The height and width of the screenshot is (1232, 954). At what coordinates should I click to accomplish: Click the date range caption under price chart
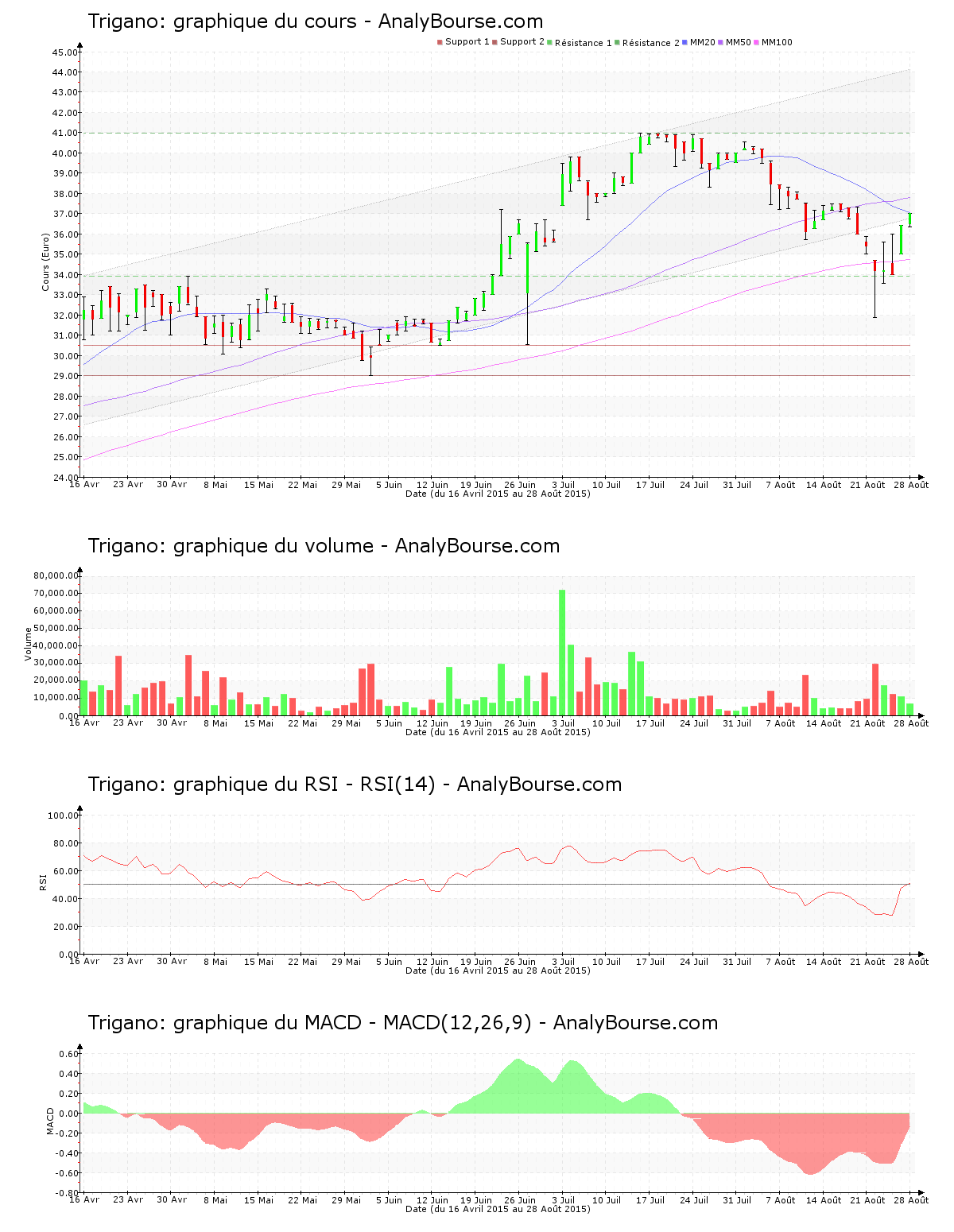point(498,494)
